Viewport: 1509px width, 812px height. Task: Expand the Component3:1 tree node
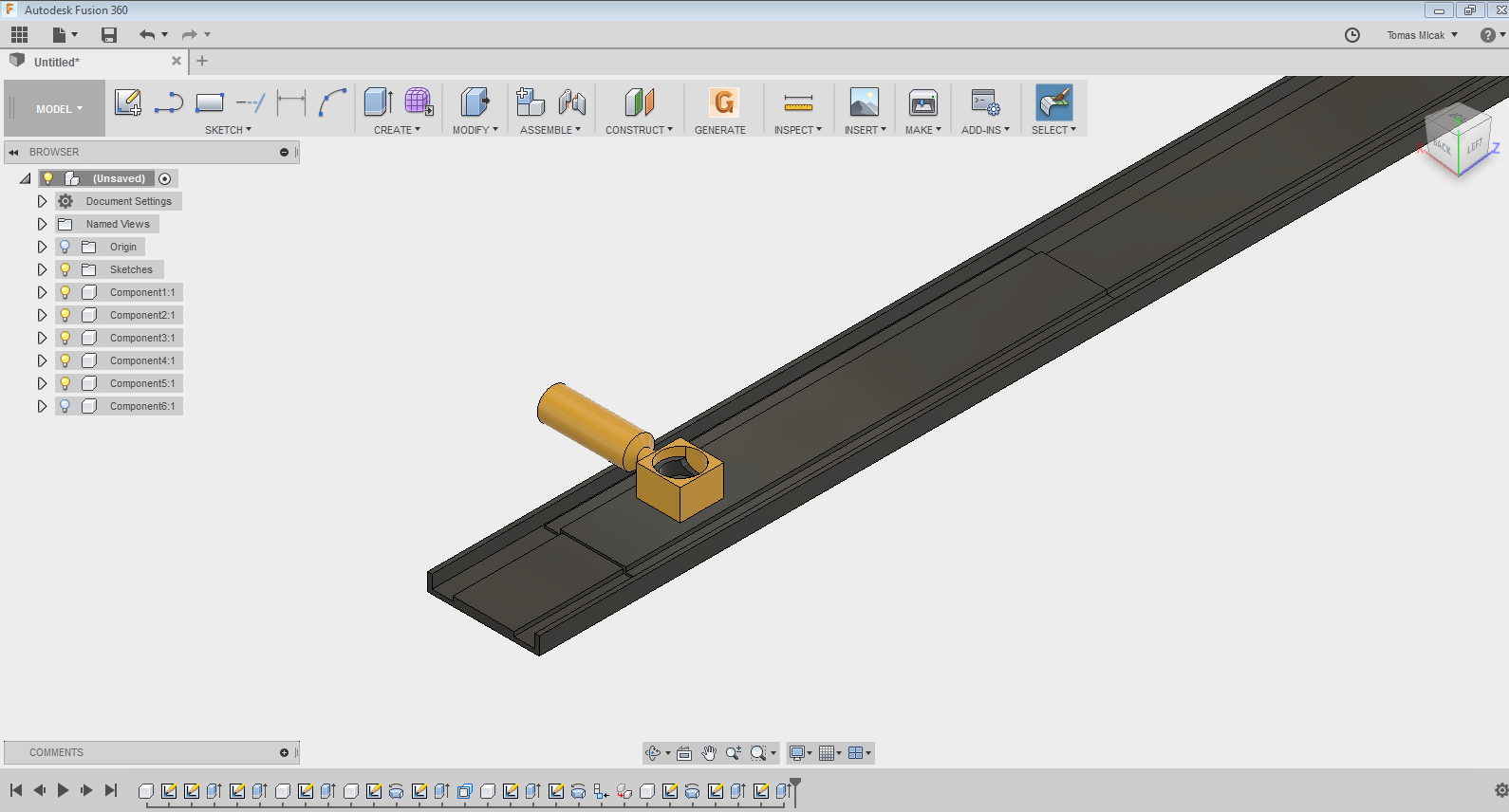pos(42,338)
